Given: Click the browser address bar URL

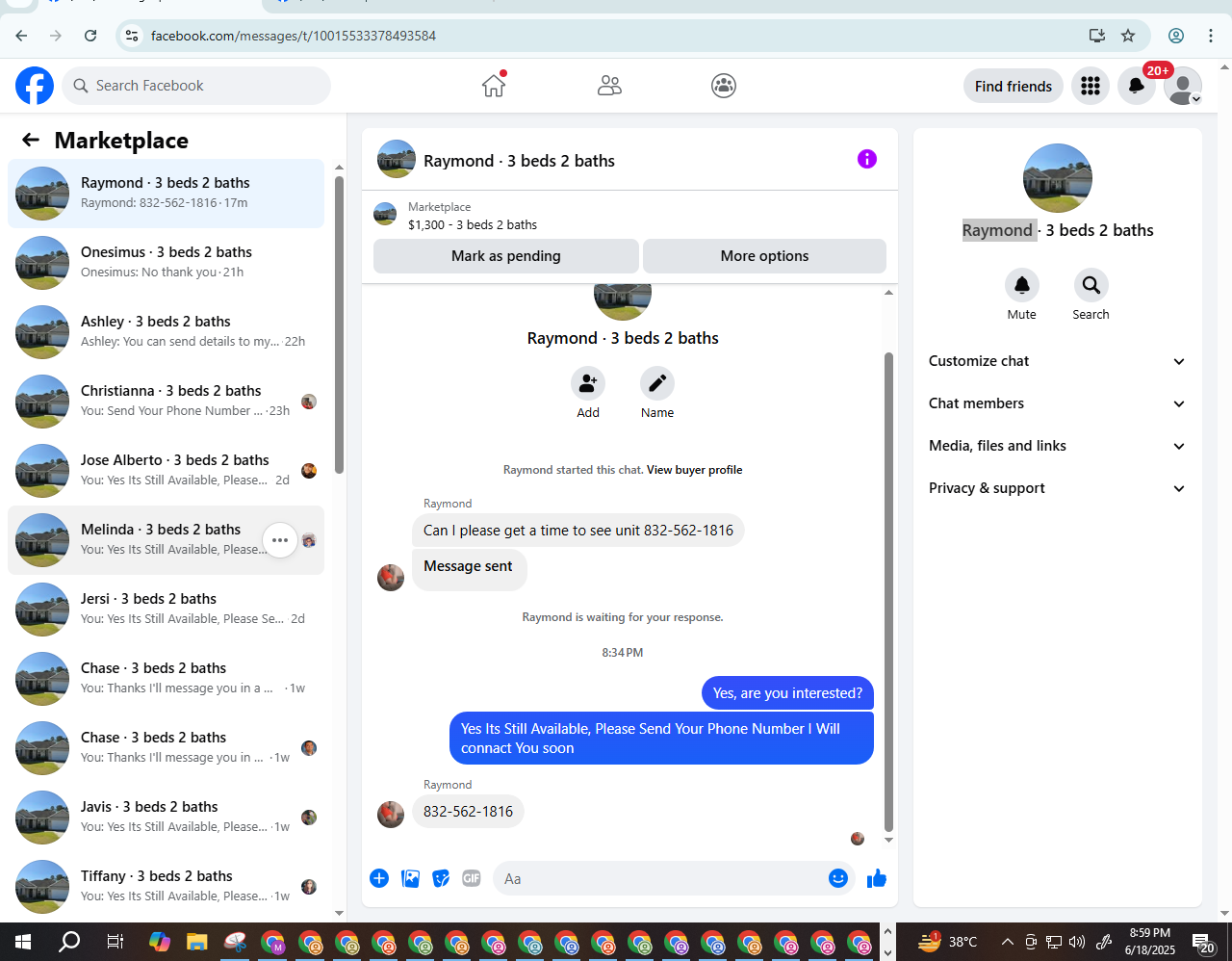Looking at the screenshot, I should pos(294,36).
